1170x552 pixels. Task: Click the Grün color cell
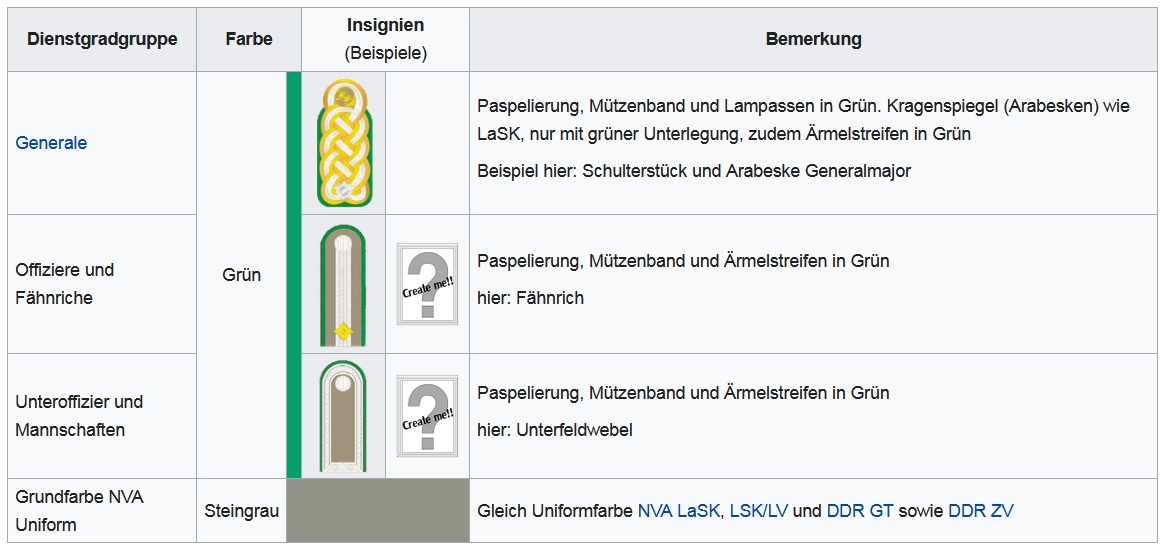coord(241,275)
